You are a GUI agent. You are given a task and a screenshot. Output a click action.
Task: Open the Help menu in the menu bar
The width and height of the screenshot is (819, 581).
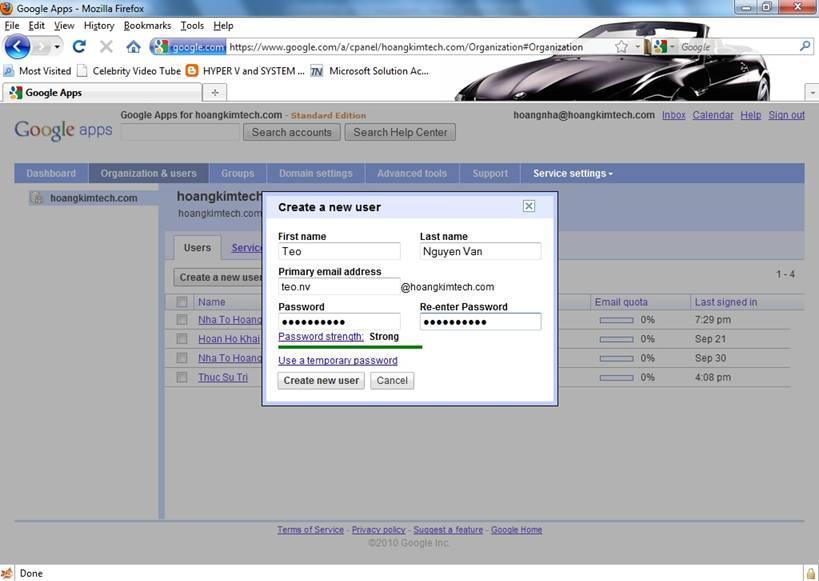click(x=223, y=26)
